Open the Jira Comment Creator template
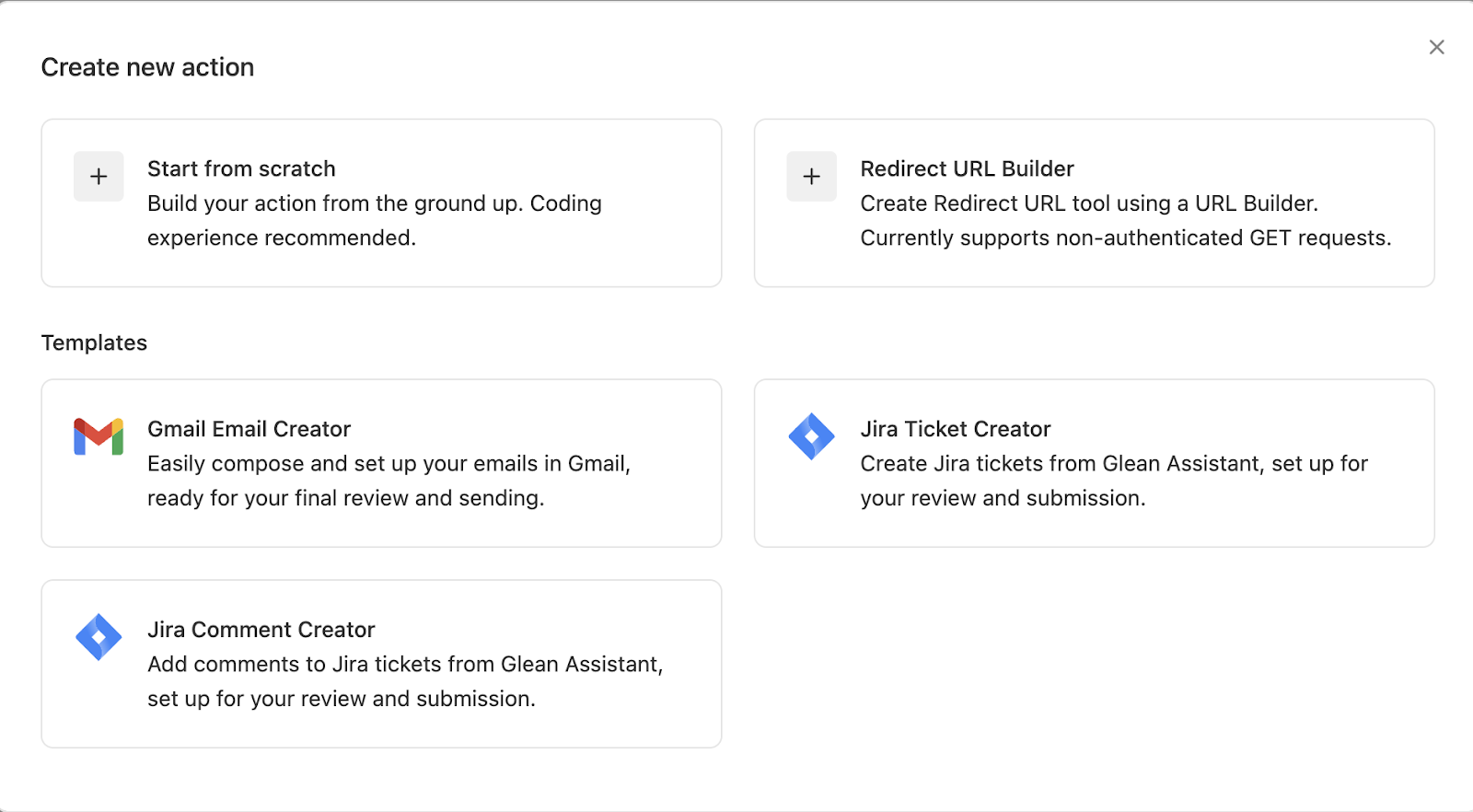This screenshot has width=1473, height=812. (x=381, y=663)
